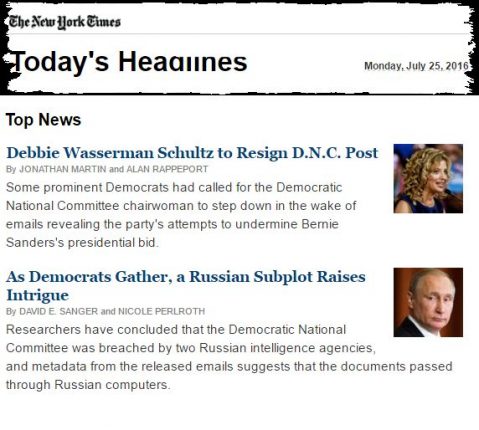Click the Monday, July 25, 2016 date
Viewport: 479px width, 430px height.
(416, 66)
